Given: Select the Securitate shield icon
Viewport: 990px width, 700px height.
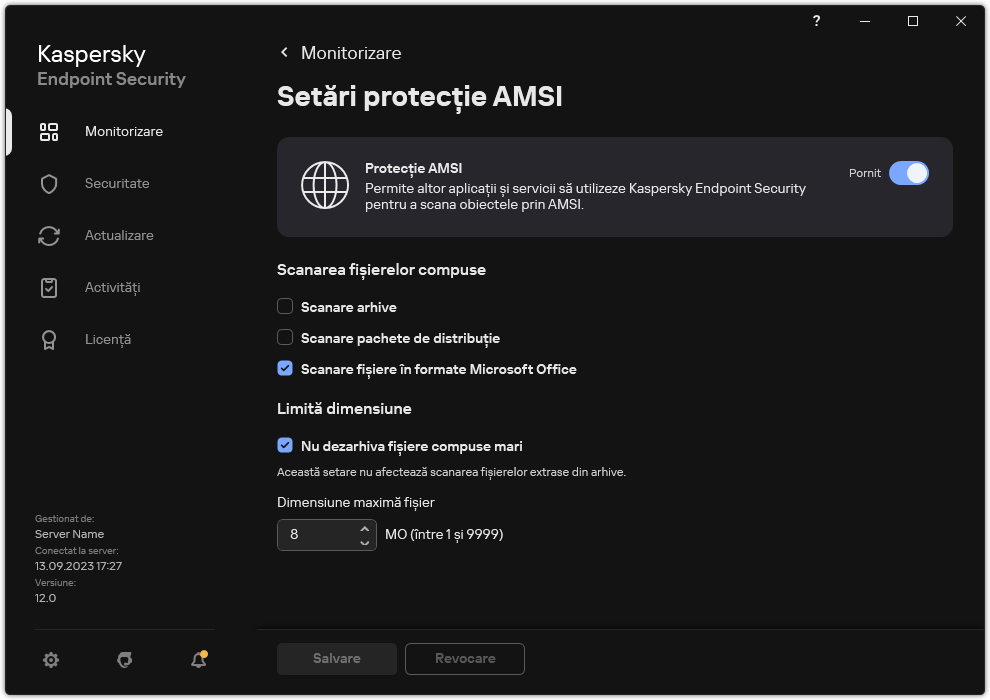Looking at the screenshot, I should pos(49,183).
